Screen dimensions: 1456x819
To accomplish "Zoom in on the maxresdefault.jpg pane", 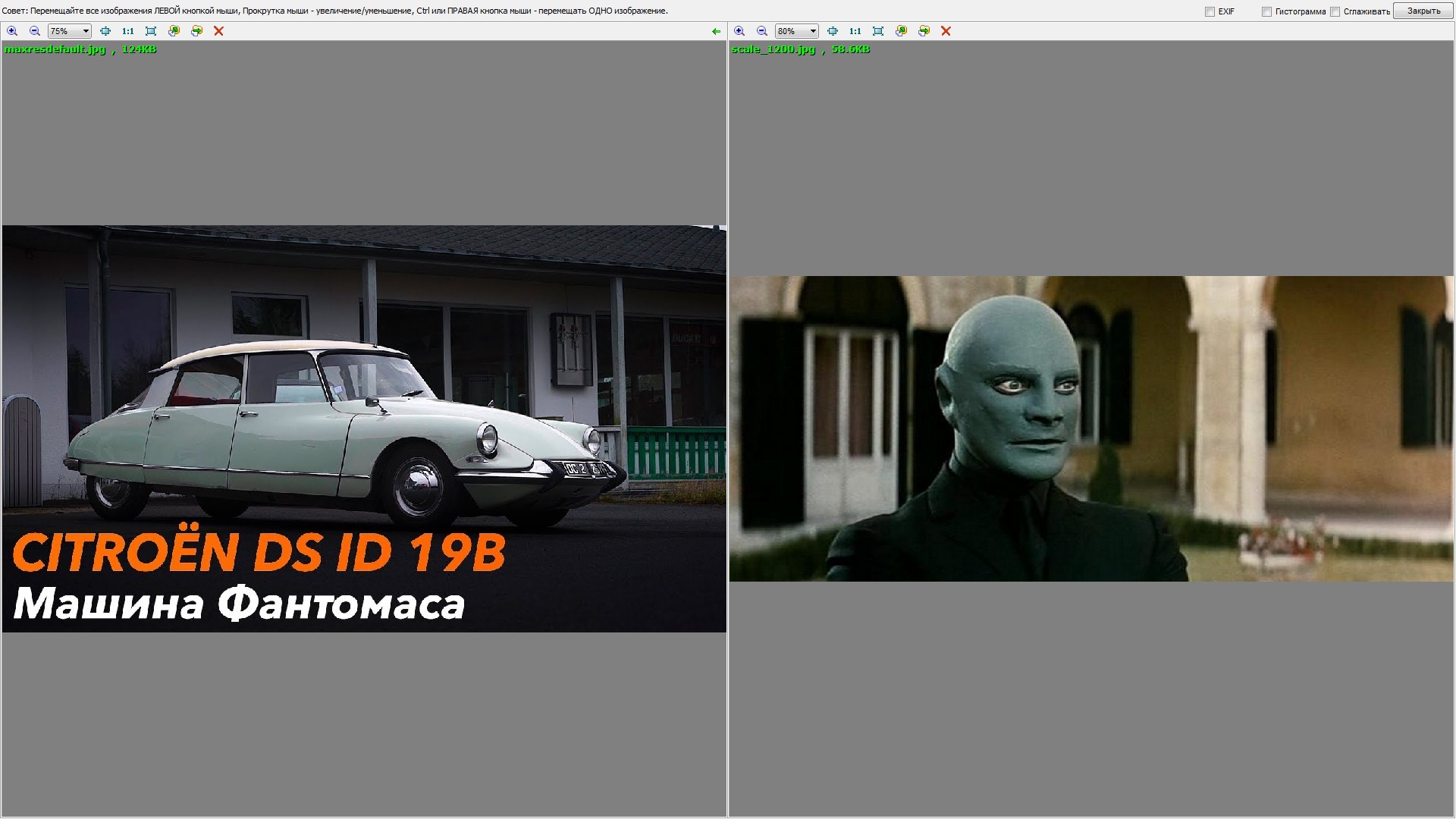I will (x=12, y=31).
